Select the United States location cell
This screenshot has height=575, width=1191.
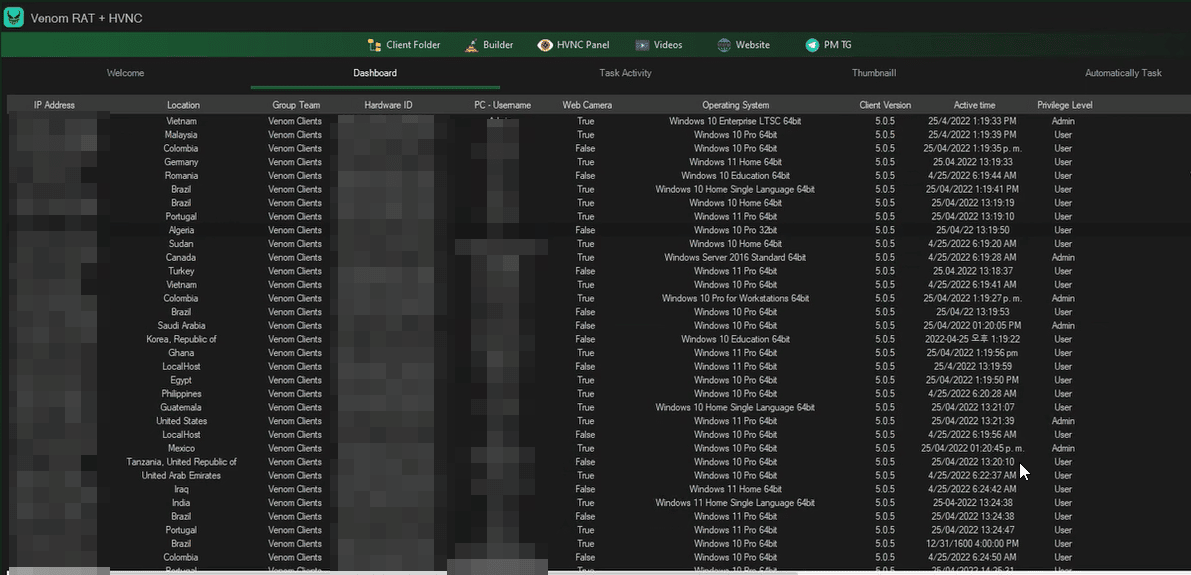coord(182,421)
